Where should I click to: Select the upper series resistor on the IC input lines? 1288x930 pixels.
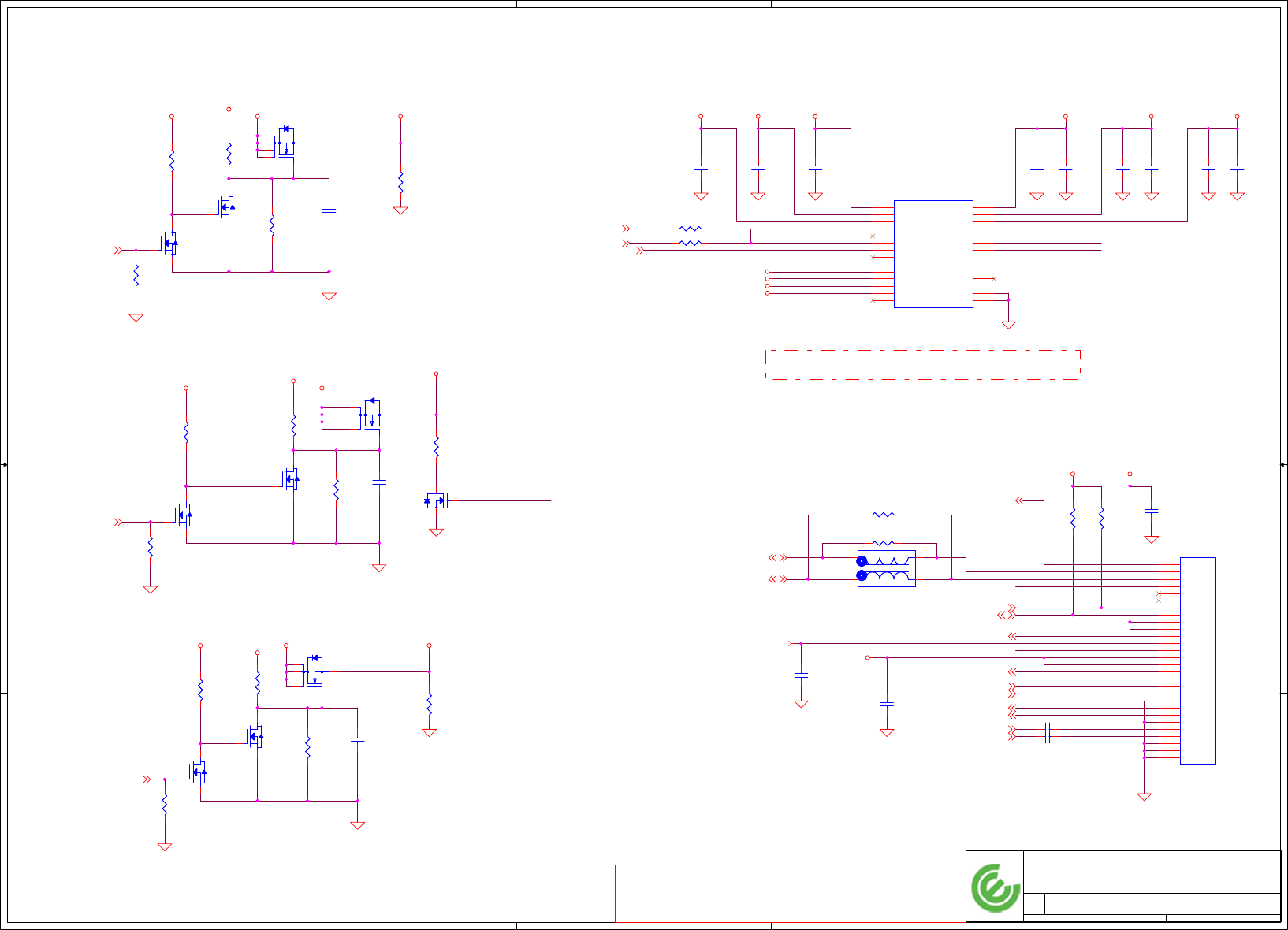click(x=691, y=229)
